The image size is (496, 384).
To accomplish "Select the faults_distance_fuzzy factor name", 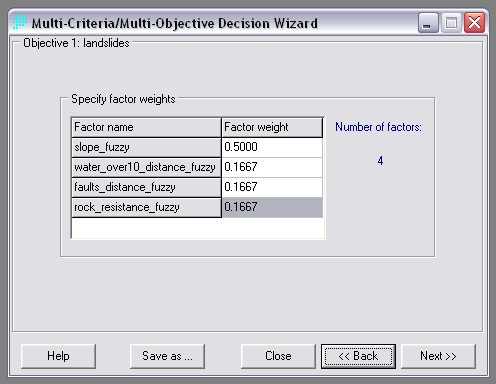I will 146,187.
